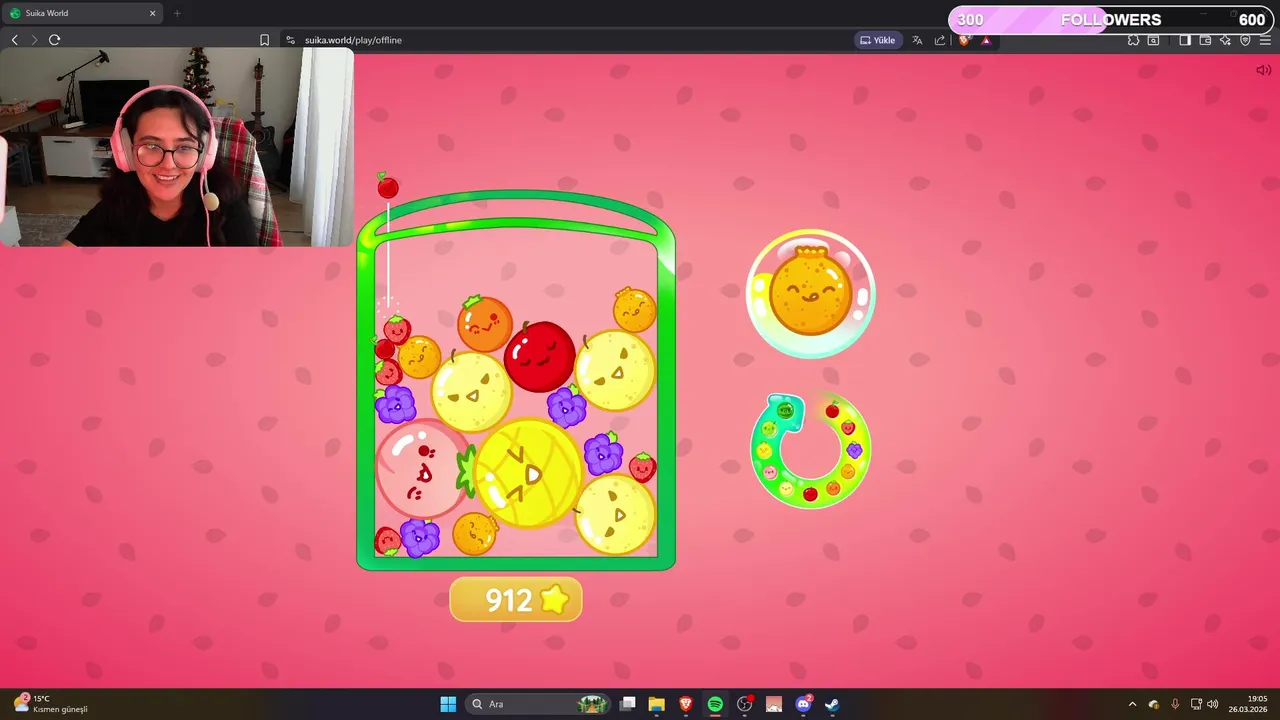Click the picture-in-picture search toolbar icon
The height and width of the screenshot is (720, 1280).
tap(1153, 40)
